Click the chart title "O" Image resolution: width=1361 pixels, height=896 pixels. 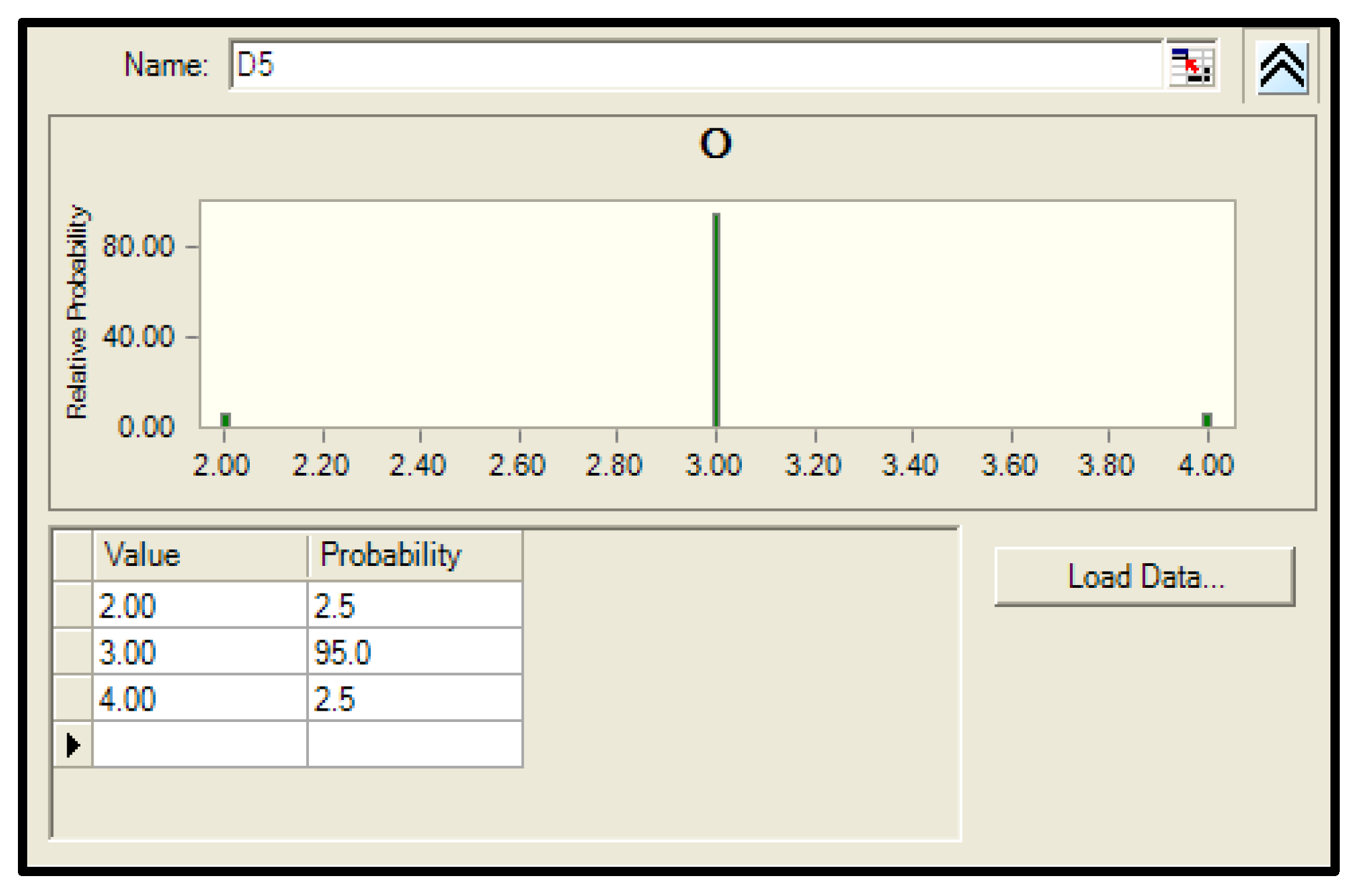tap(715, 143)
